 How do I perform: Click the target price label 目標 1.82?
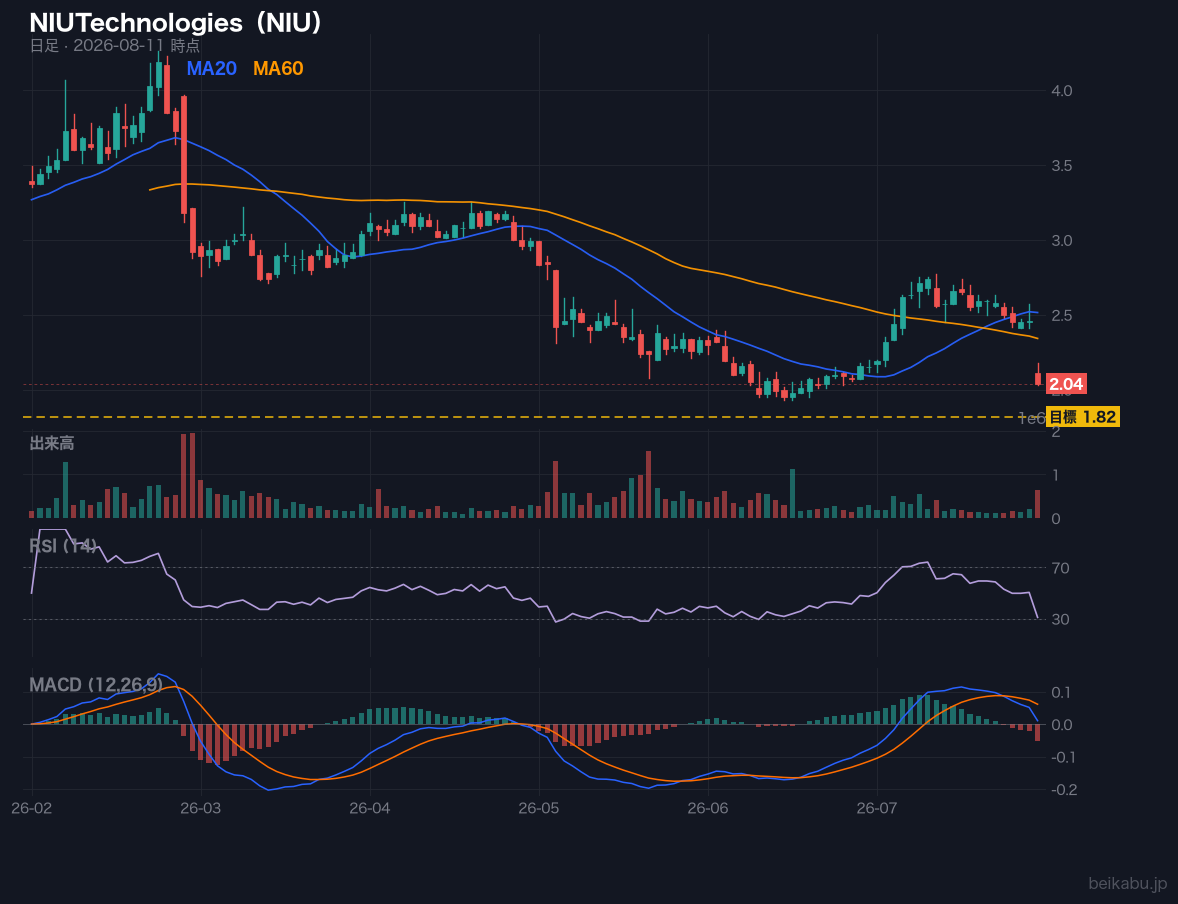pyautogui.click(x=1083, y=417)
